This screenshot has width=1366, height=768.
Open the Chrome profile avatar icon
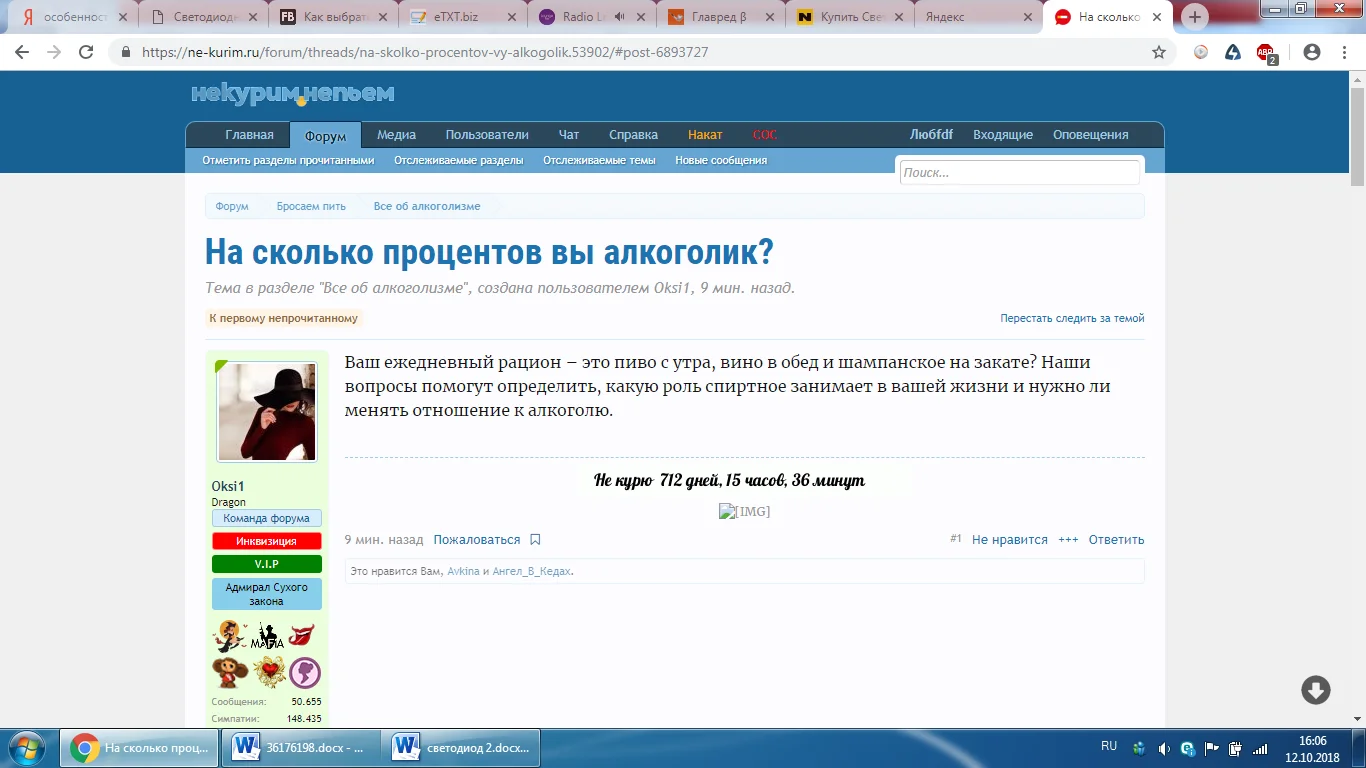(x=1311, y=52)
